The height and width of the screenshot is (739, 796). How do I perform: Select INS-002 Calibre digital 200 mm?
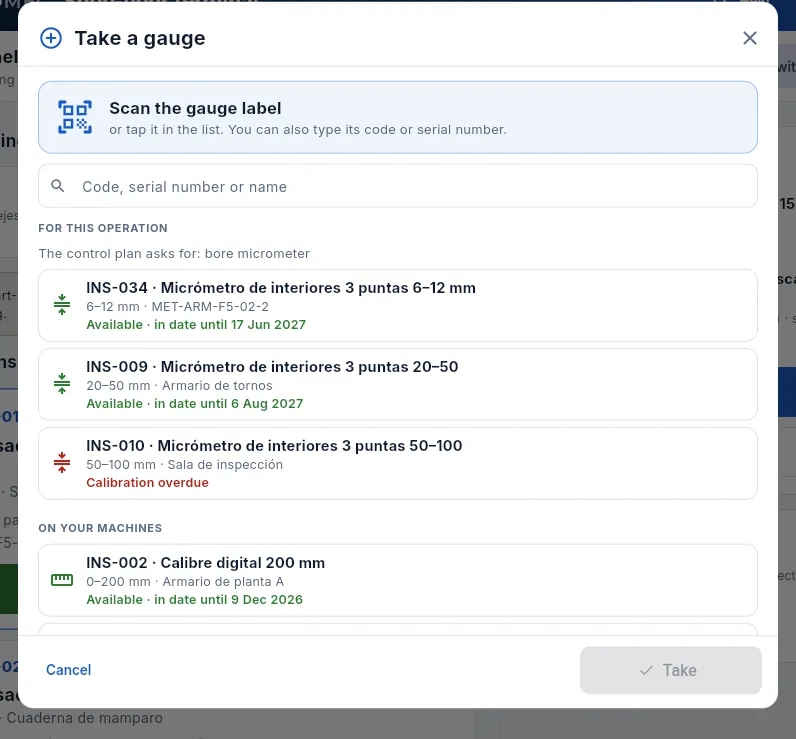click(x=398, y=580)
